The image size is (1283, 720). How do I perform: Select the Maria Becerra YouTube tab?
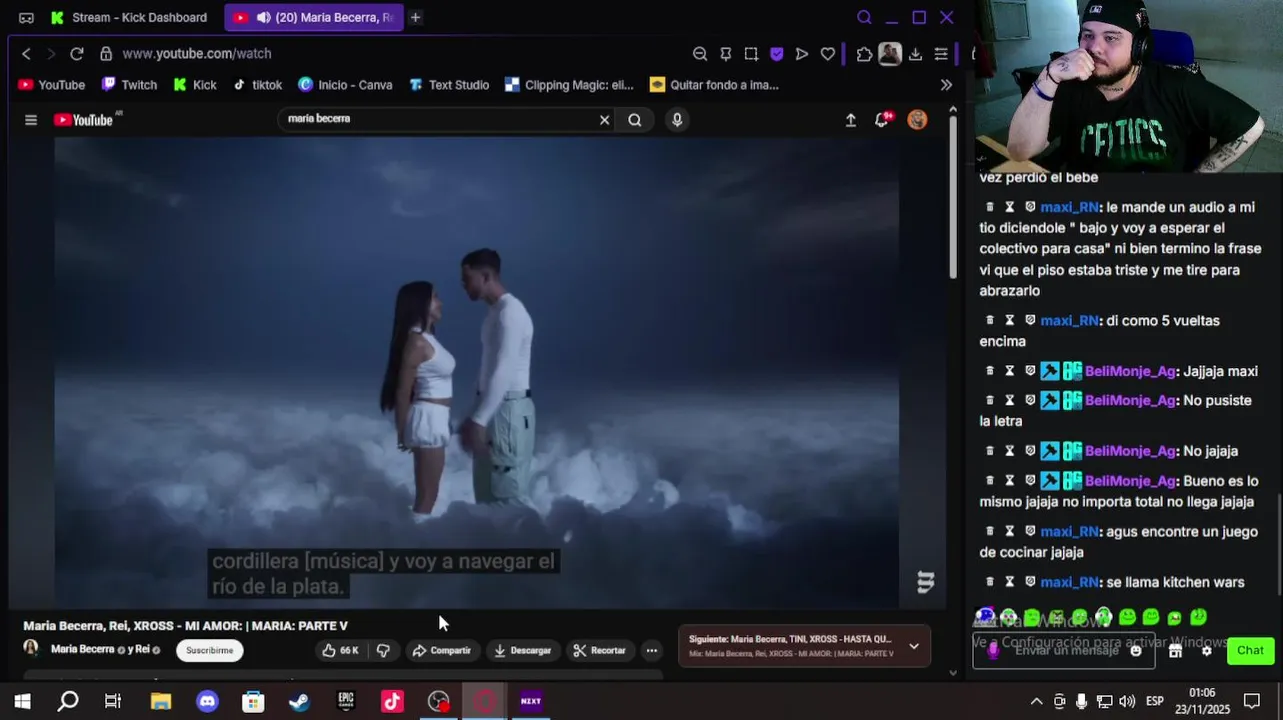tap(313, 17)
